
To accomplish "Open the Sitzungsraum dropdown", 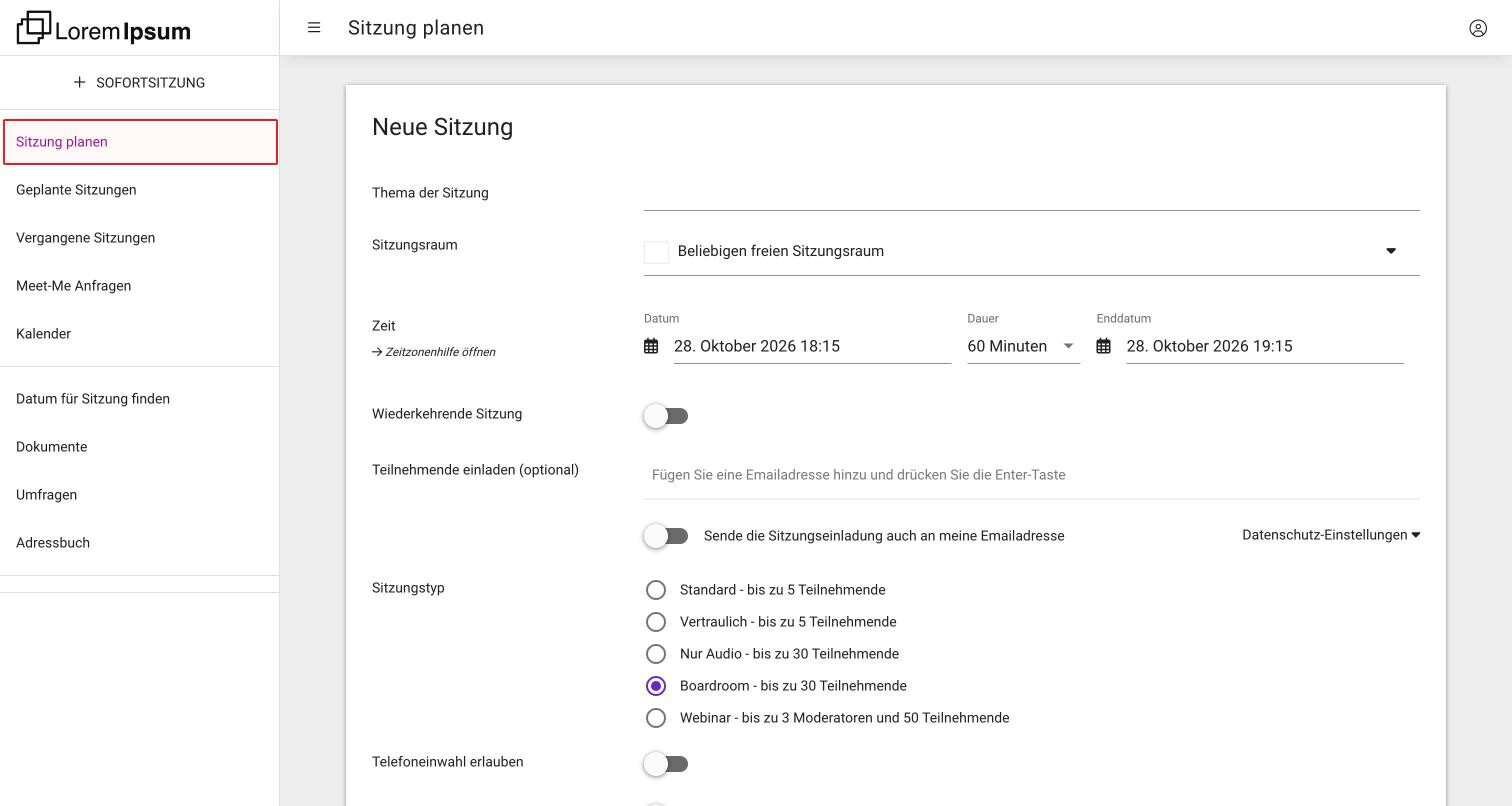I will [x=1032, y=251].
